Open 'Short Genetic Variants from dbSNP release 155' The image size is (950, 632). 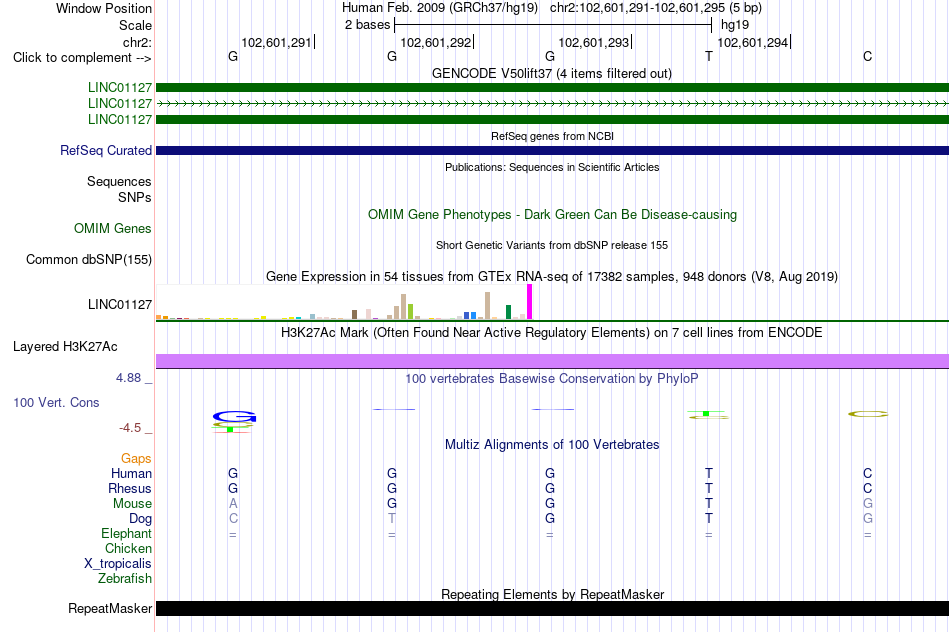click(552, 245)
